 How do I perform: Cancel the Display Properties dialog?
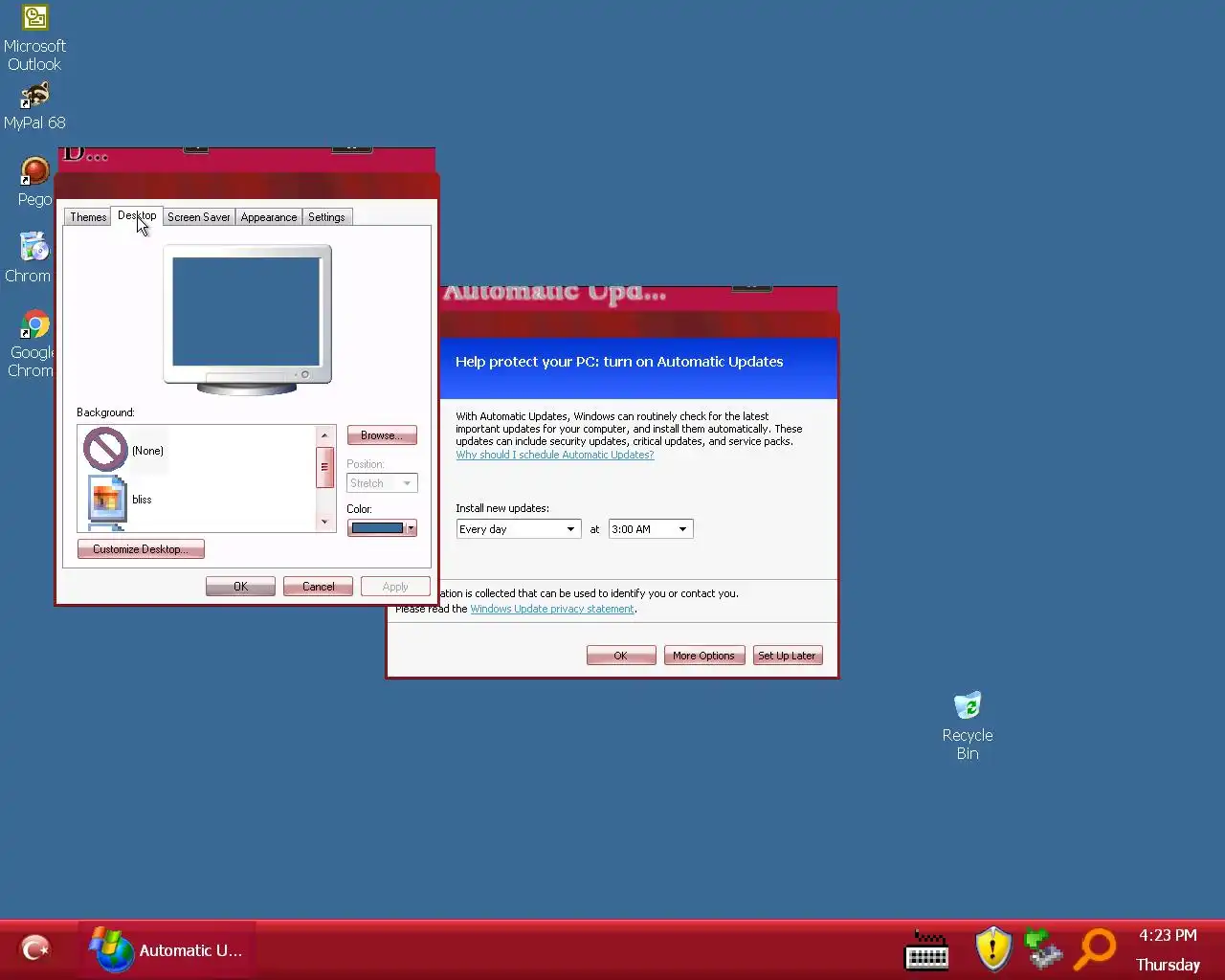click(x=318, y=587)
